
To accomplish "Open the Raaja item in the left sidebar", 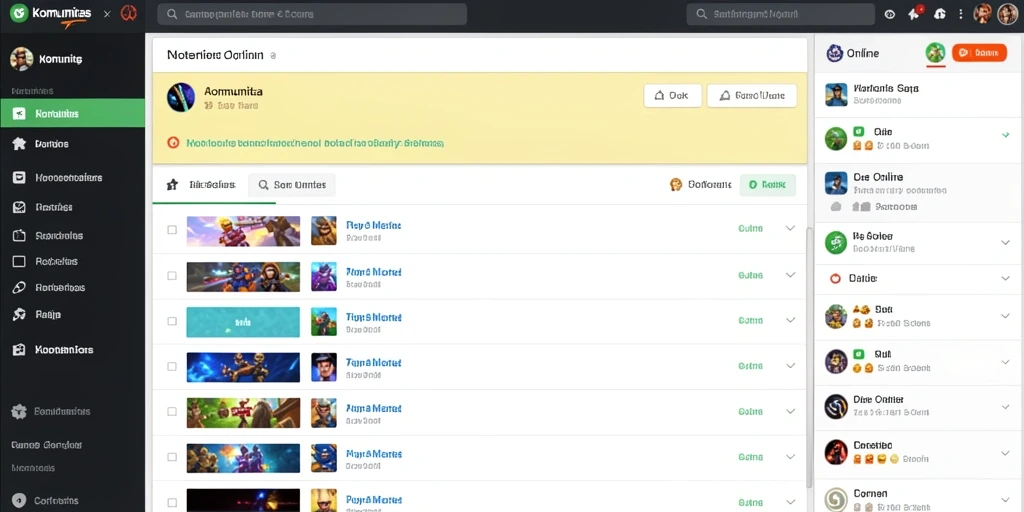I will [x=72, y=314].
